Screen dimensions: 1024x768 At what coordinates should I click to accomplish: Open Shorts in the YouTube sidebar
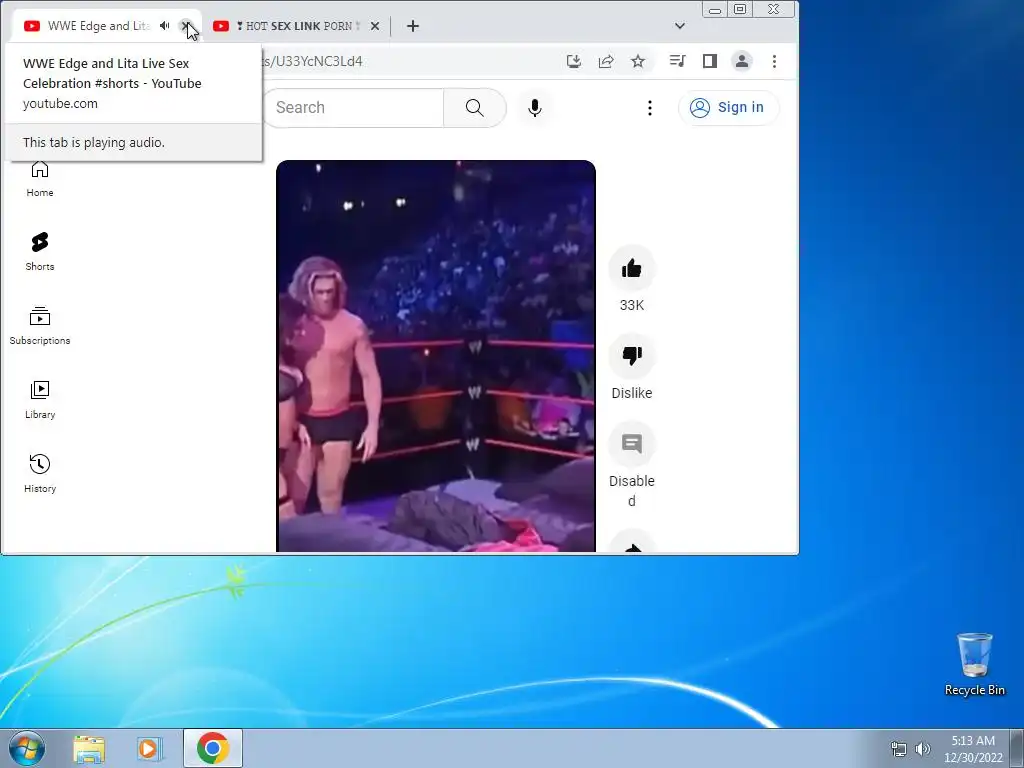(40, 251)
